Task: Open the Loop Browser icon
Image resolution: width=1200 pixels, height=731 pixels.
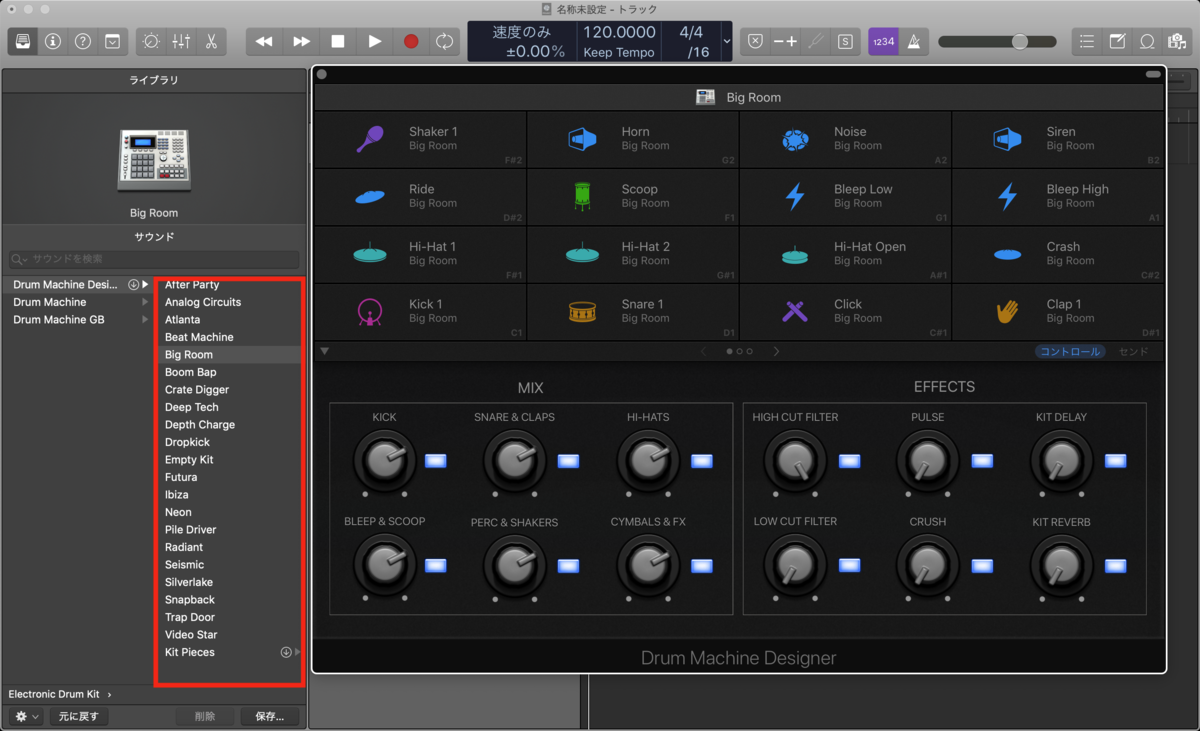Action: click(x=1147, y=41)
